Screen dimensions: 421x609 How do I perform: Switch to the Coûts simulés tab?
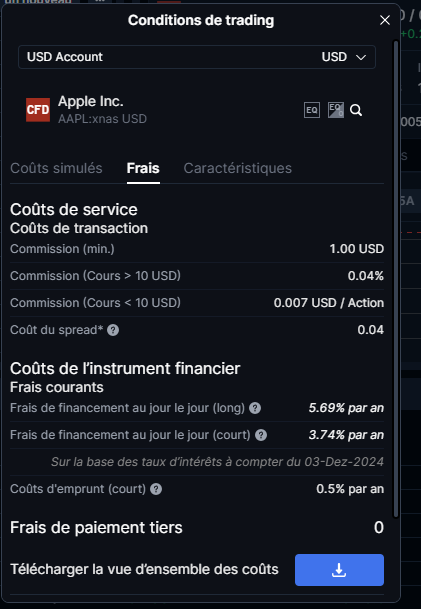point(56,168)
